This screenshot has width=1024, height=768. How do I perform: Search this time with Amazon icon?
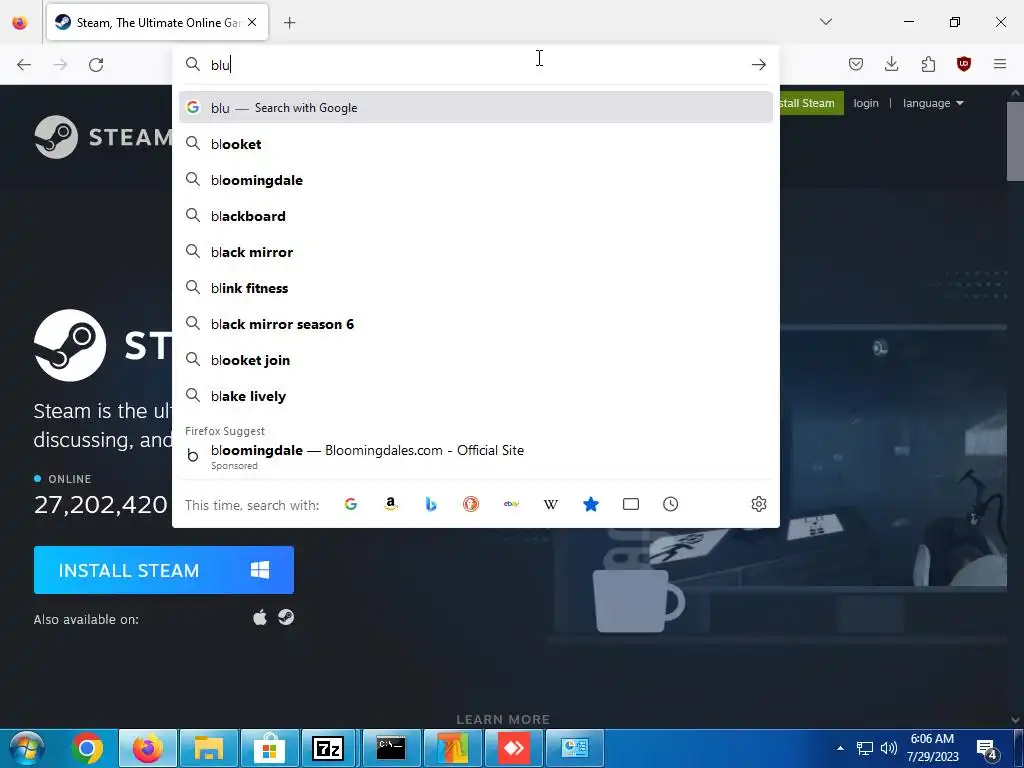tap(391, 504)
